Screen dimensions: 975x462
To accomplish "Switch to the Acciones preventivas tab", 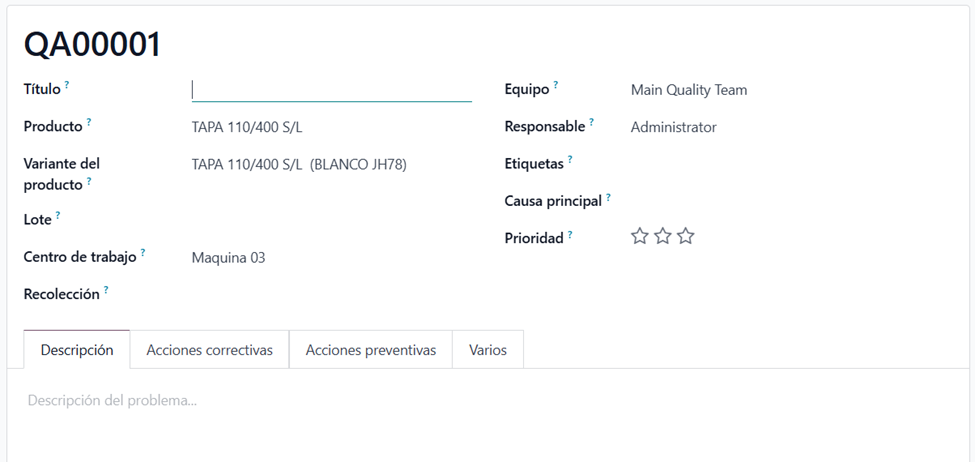I will coord(371,350).
